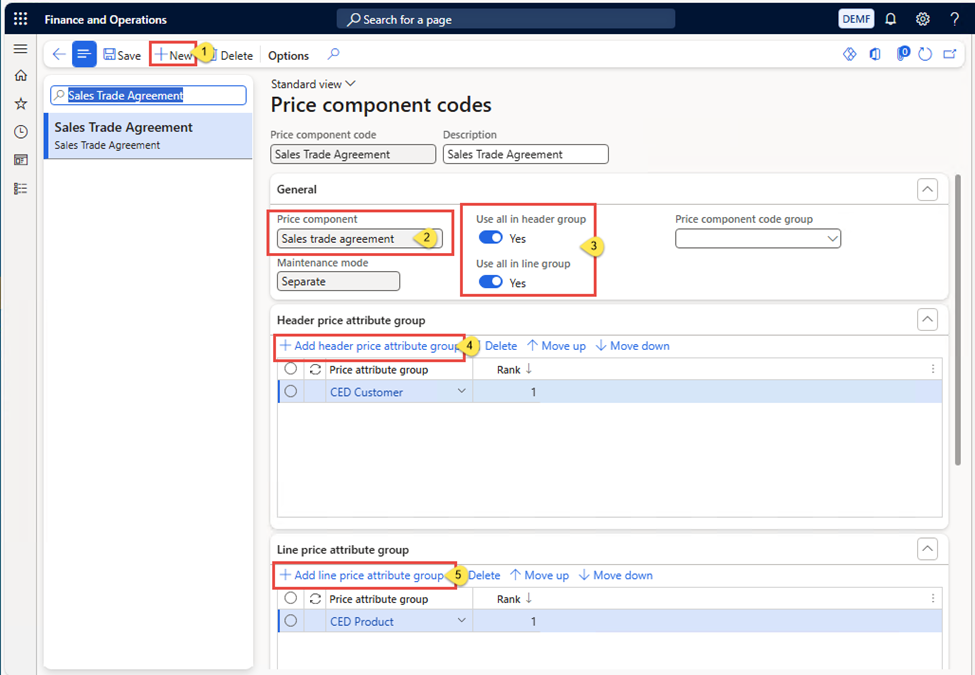Click the Maintenance mode field
Viewport: 975px width, 675px height.
point(338,282)
